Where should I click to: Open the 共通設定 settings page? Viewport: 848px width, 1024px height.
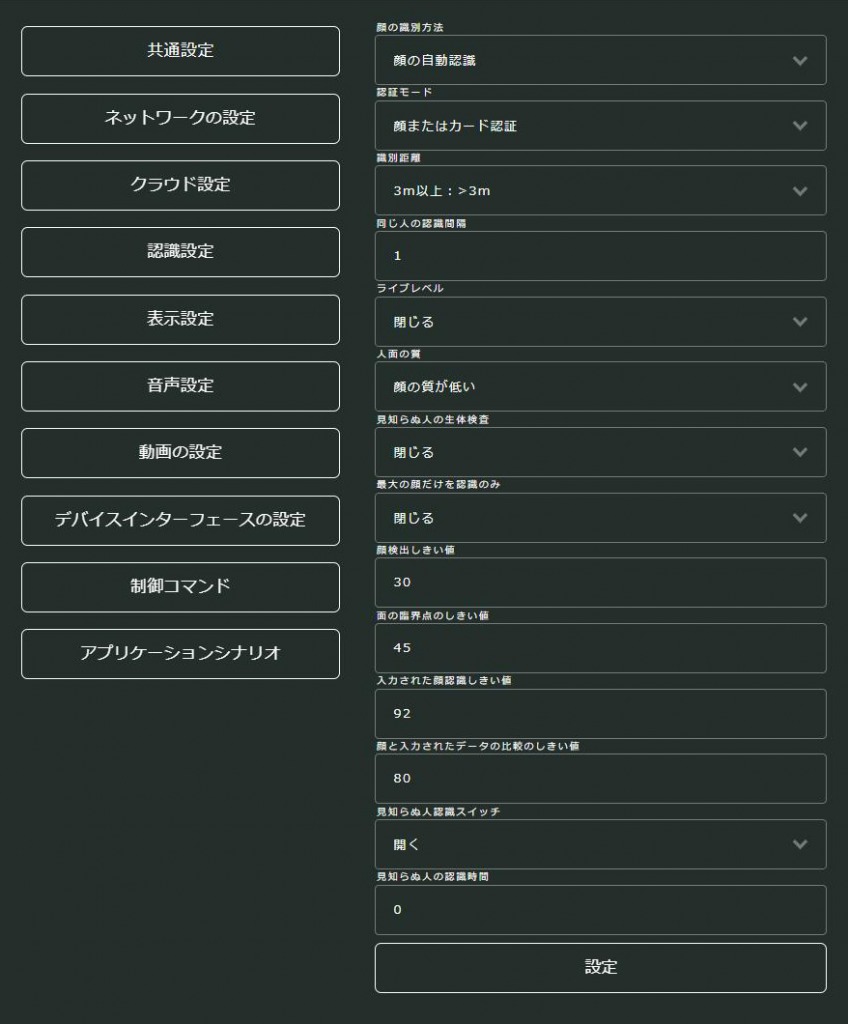[x=180, y=51]
